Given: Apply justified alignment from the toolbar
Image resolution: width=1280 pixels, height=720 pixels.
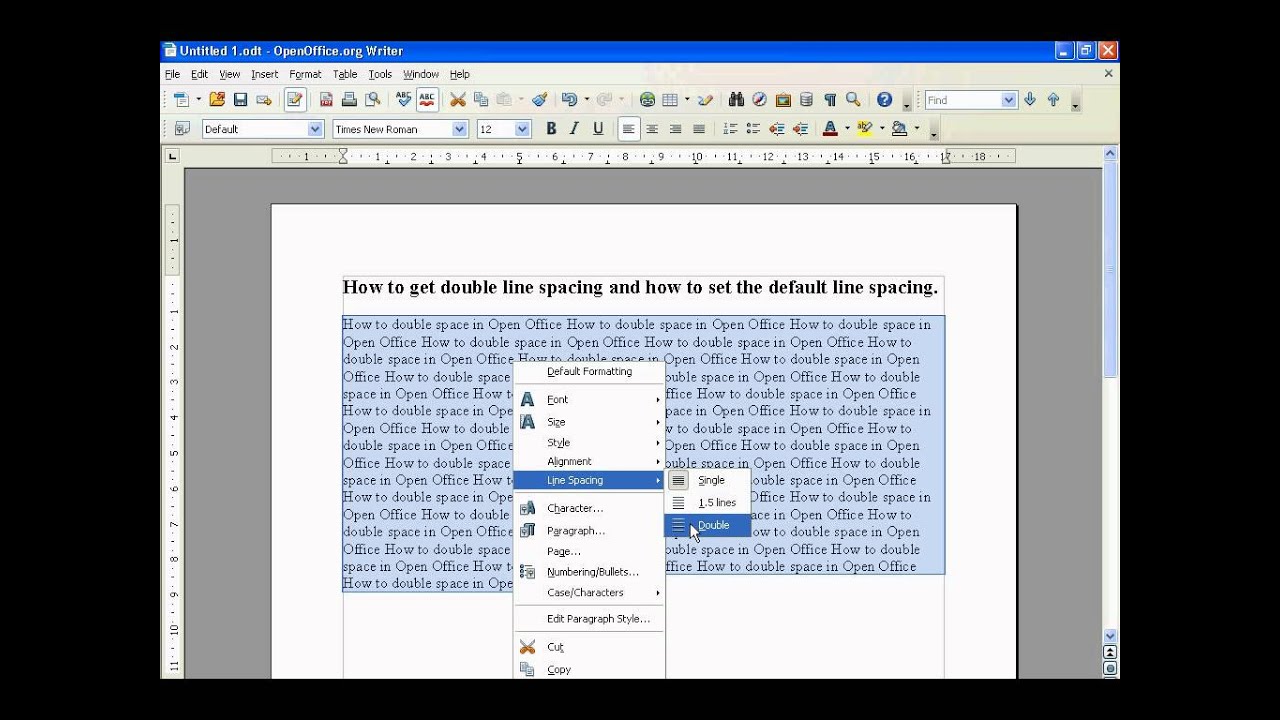Looking at the screenshot, I should (x=699, y=129).
